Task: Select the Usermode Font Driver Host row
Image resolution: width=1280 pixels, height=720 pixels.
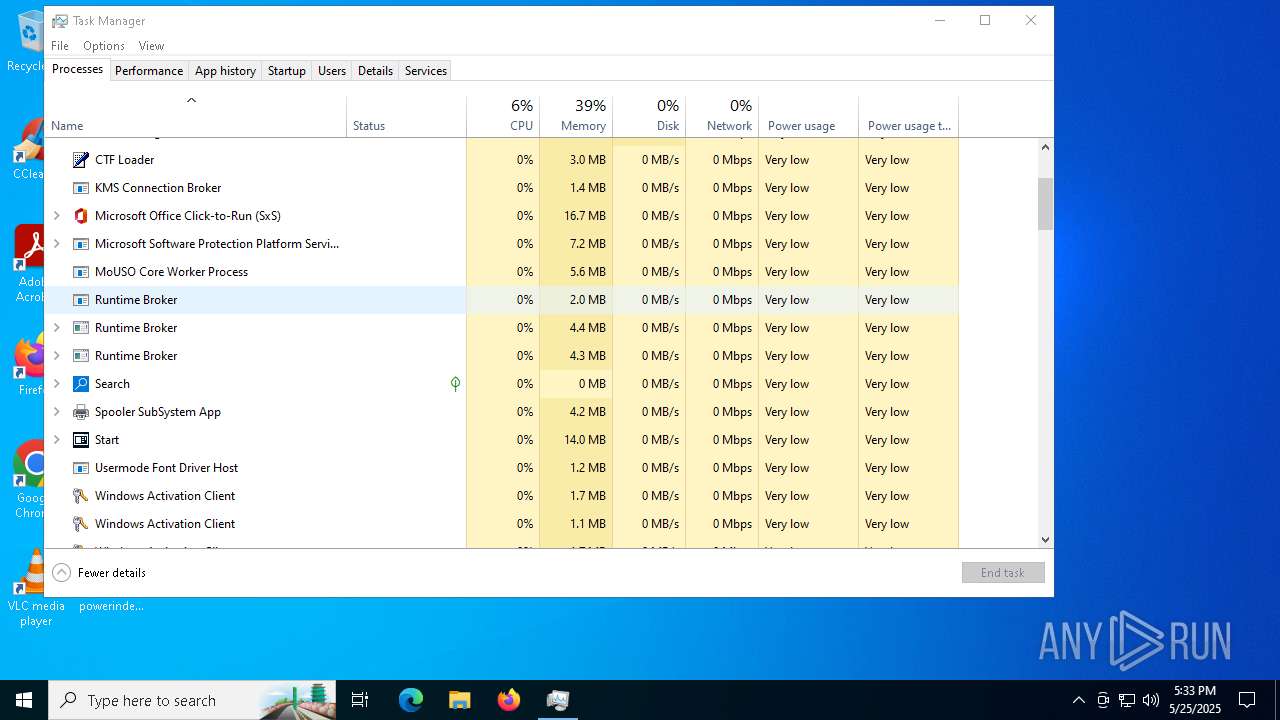Action: point(502,468)
